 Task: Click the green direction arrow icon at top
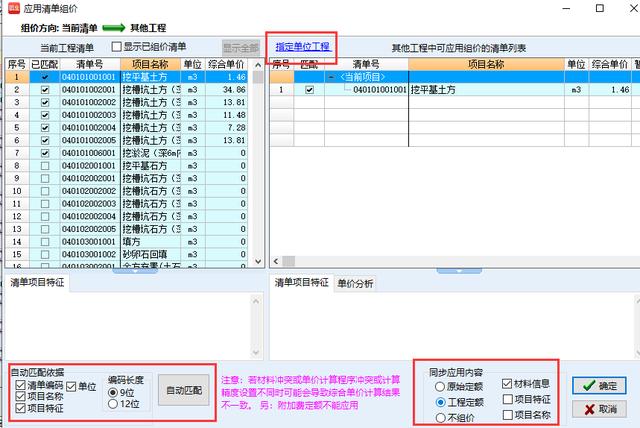click(105, 27)
